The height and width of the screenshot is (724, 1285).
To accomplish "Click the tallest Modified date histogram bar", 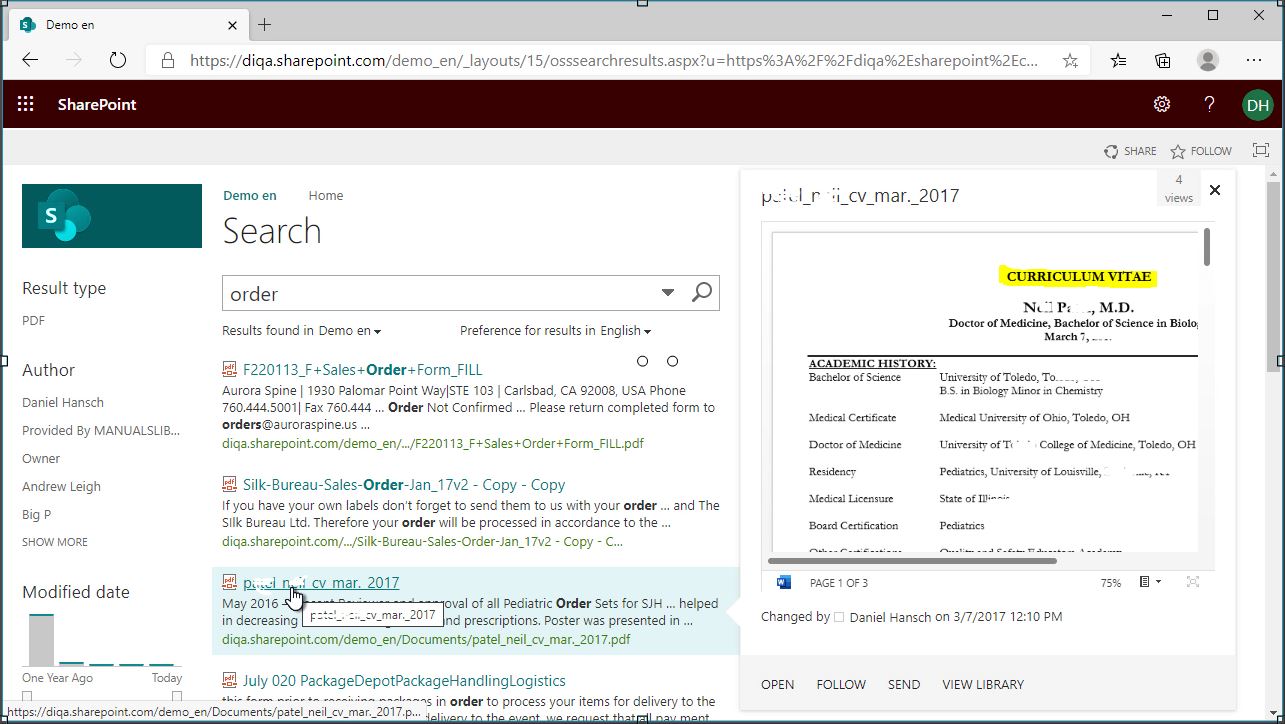I will (x=41, y=640).
